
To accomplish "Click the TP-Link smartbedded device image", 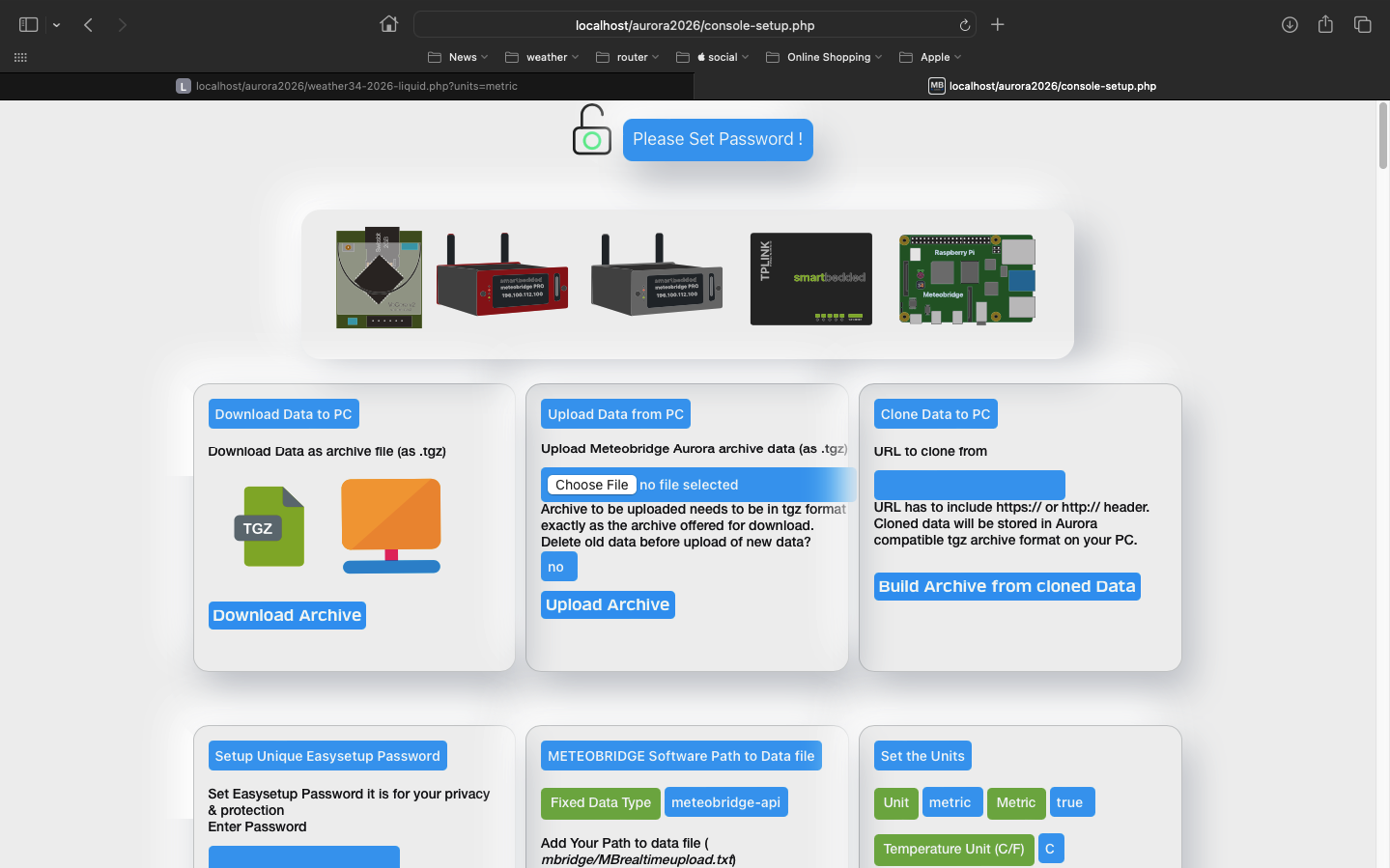I will 810,279.
